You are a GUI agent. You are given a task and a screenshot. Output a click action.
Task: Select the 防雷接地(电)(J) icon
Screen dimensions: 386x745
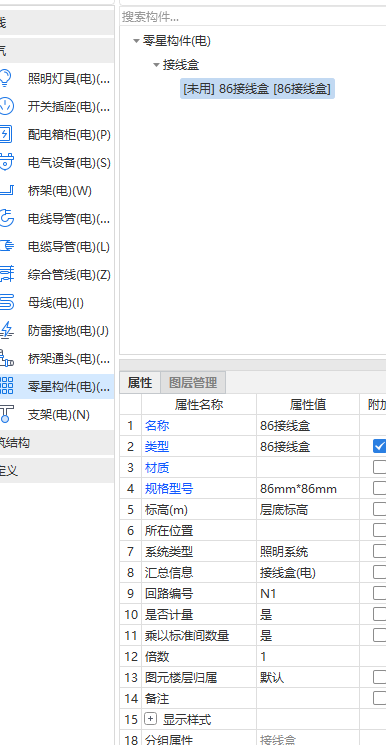click(x=6, y=331)
